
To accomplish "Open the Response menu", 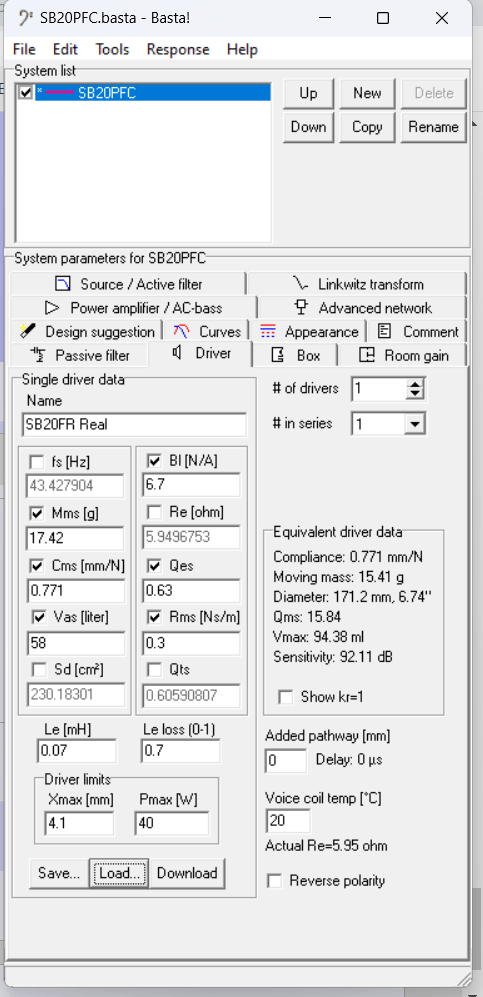I will pyautogui.click(x=178, y=50).
